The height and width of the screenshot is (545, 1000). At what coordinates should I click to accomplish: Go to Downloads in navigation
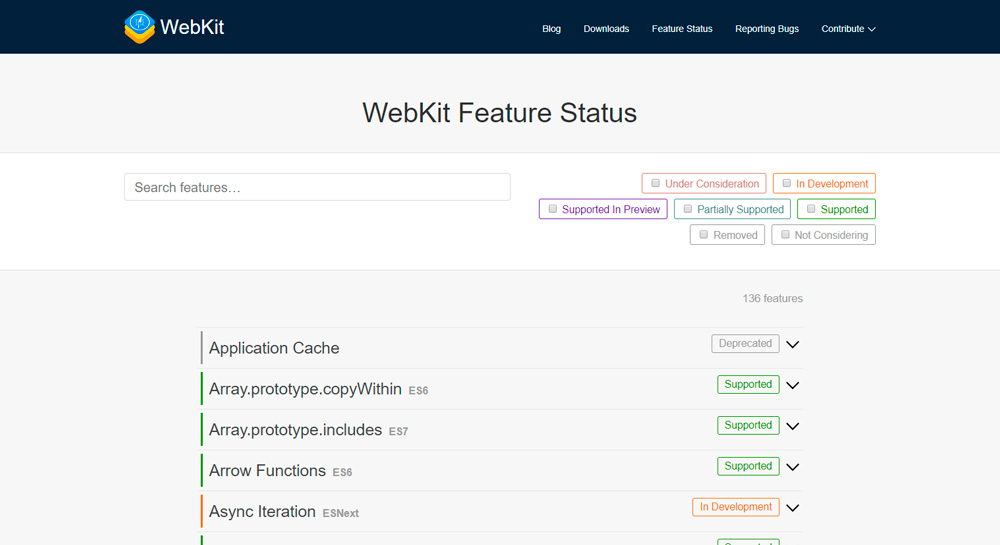(606, 29)
